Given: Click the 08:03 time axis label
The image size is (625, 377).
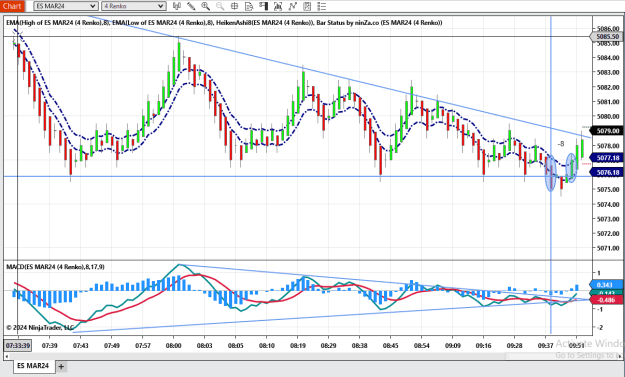Looking at the screenshot, I should coord(204,346).
